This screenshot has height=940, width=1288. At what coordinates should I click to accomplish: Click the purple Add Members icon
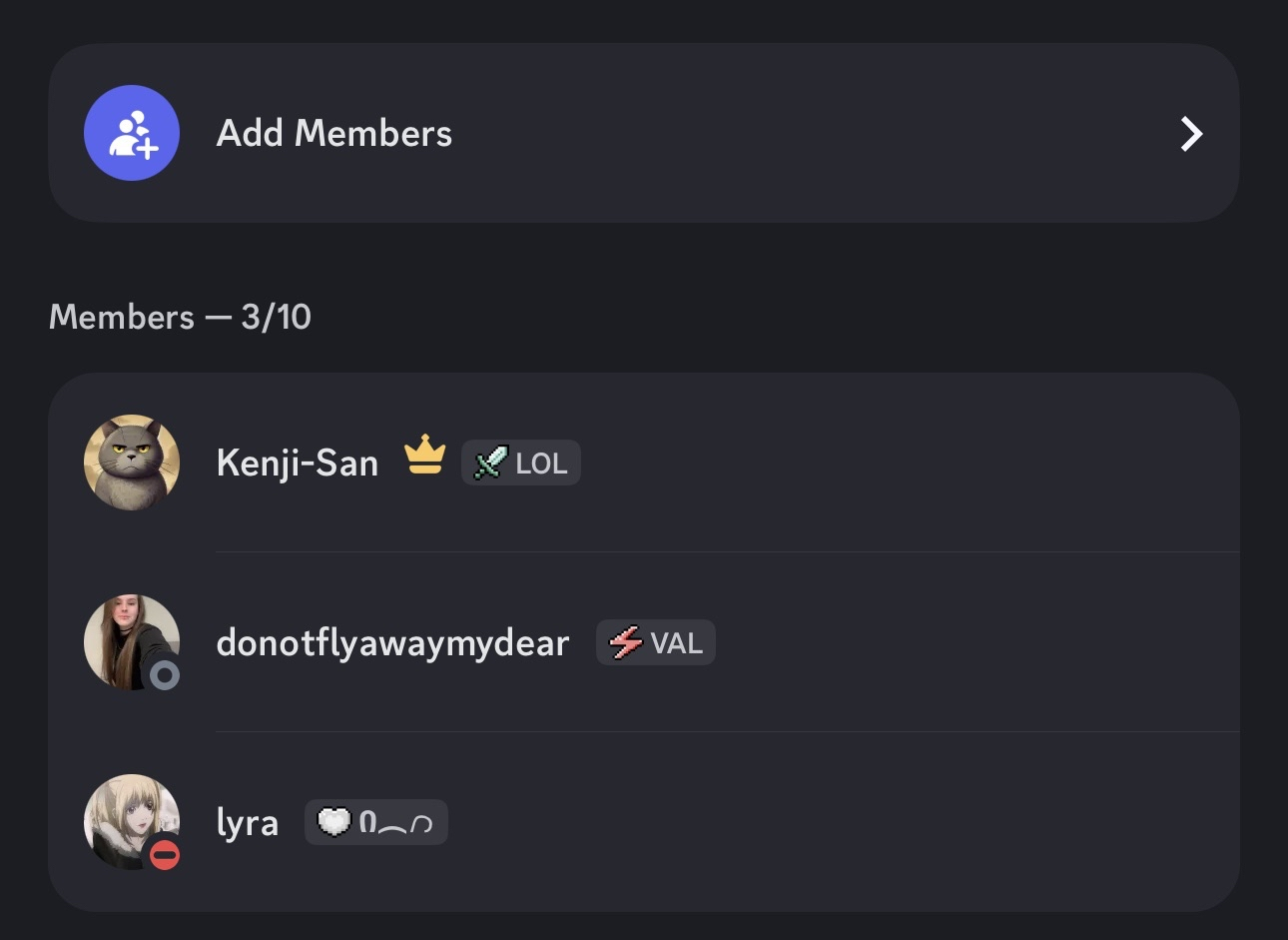[131, 133]
